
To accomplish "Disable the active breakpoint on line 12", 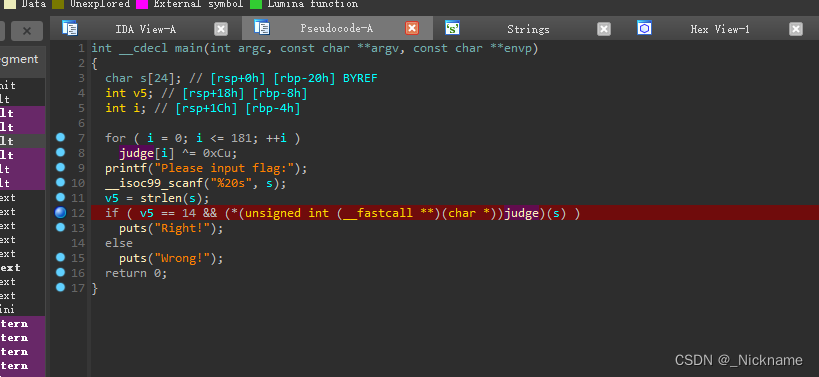I will 61,213.
